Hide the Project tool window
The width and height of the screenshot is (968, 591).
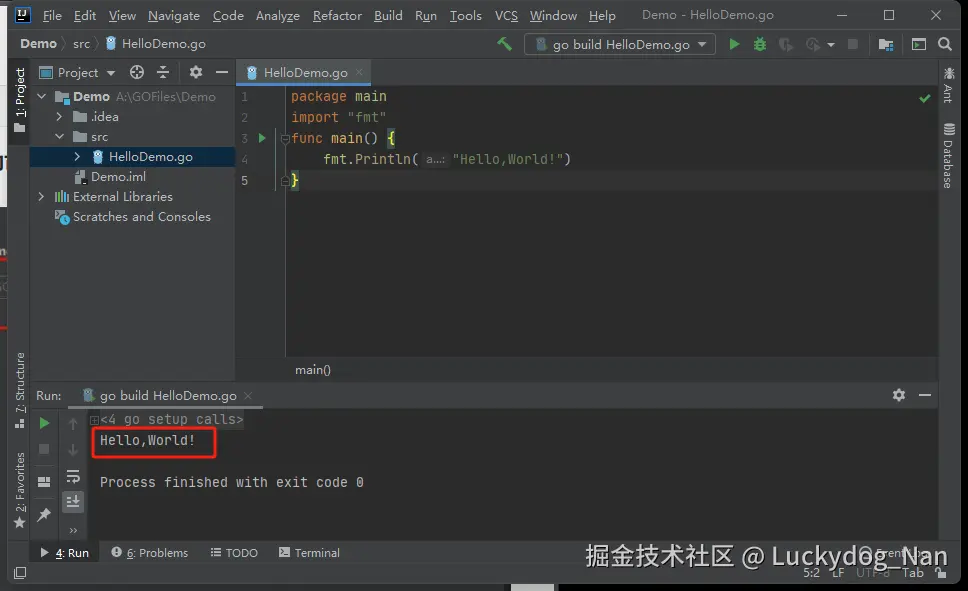(x=222, y=72)
